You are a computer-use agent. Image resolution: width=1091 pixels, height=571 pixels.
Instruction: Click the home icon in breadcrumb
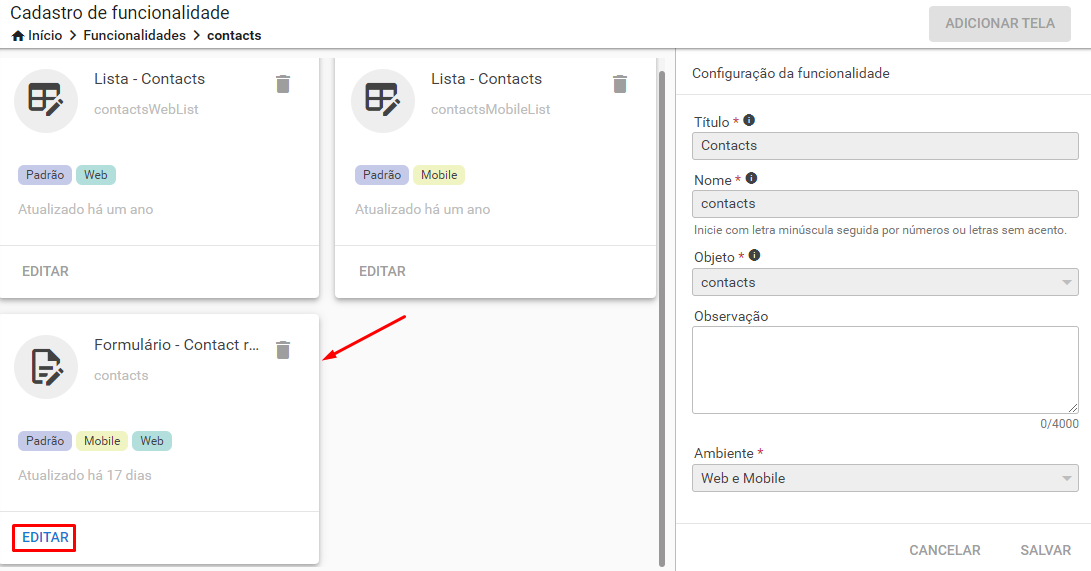coord(17,35)
